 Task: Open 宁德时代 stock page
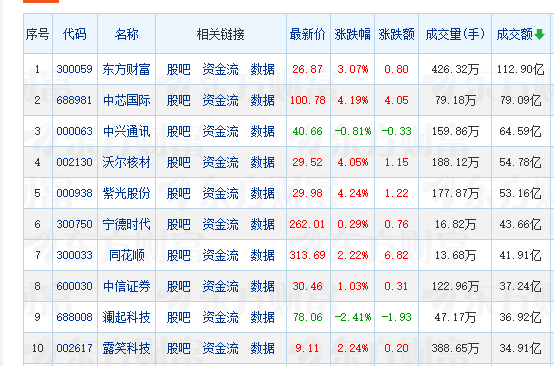pos(126,224)
